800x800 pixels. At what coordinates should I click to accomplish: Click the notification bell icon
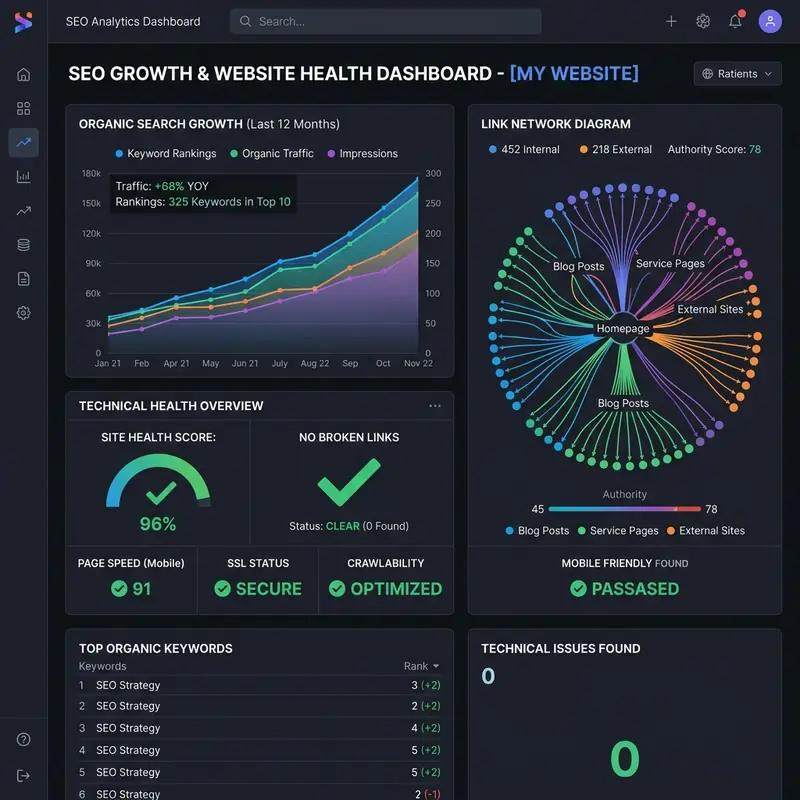[x=735, y=21]
